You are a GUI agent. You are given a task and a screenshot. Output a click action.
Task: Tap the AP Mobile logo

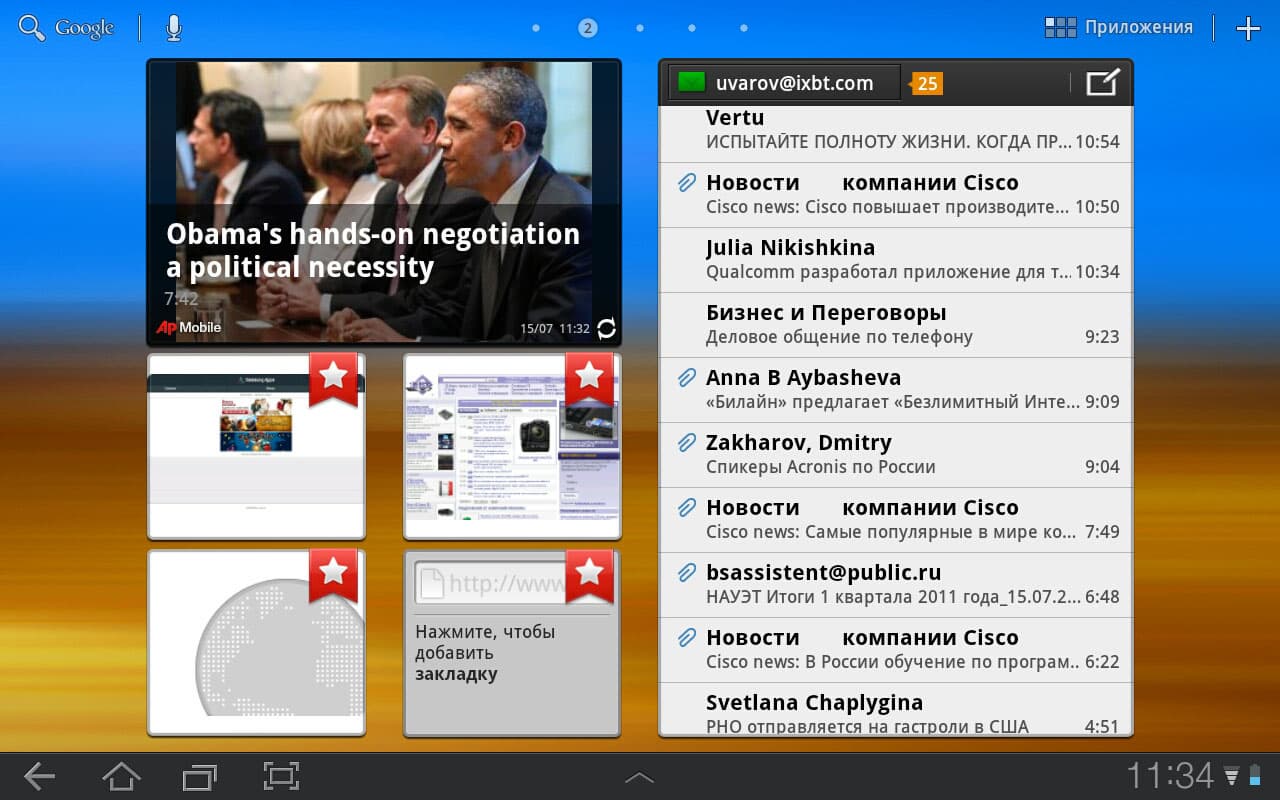coord(188,327)
